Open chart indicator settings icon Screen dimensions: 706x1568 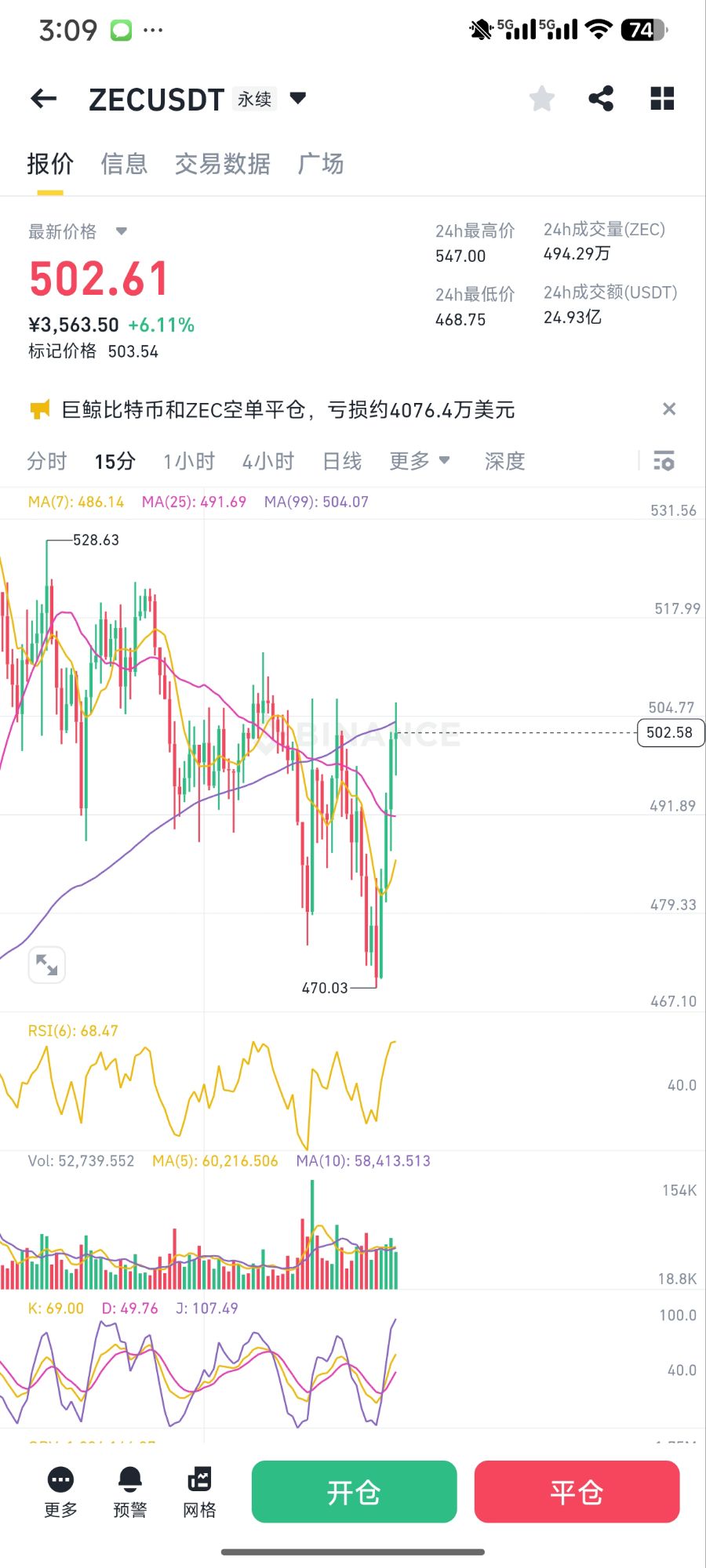pyautogui.click(x=664, y=461)
